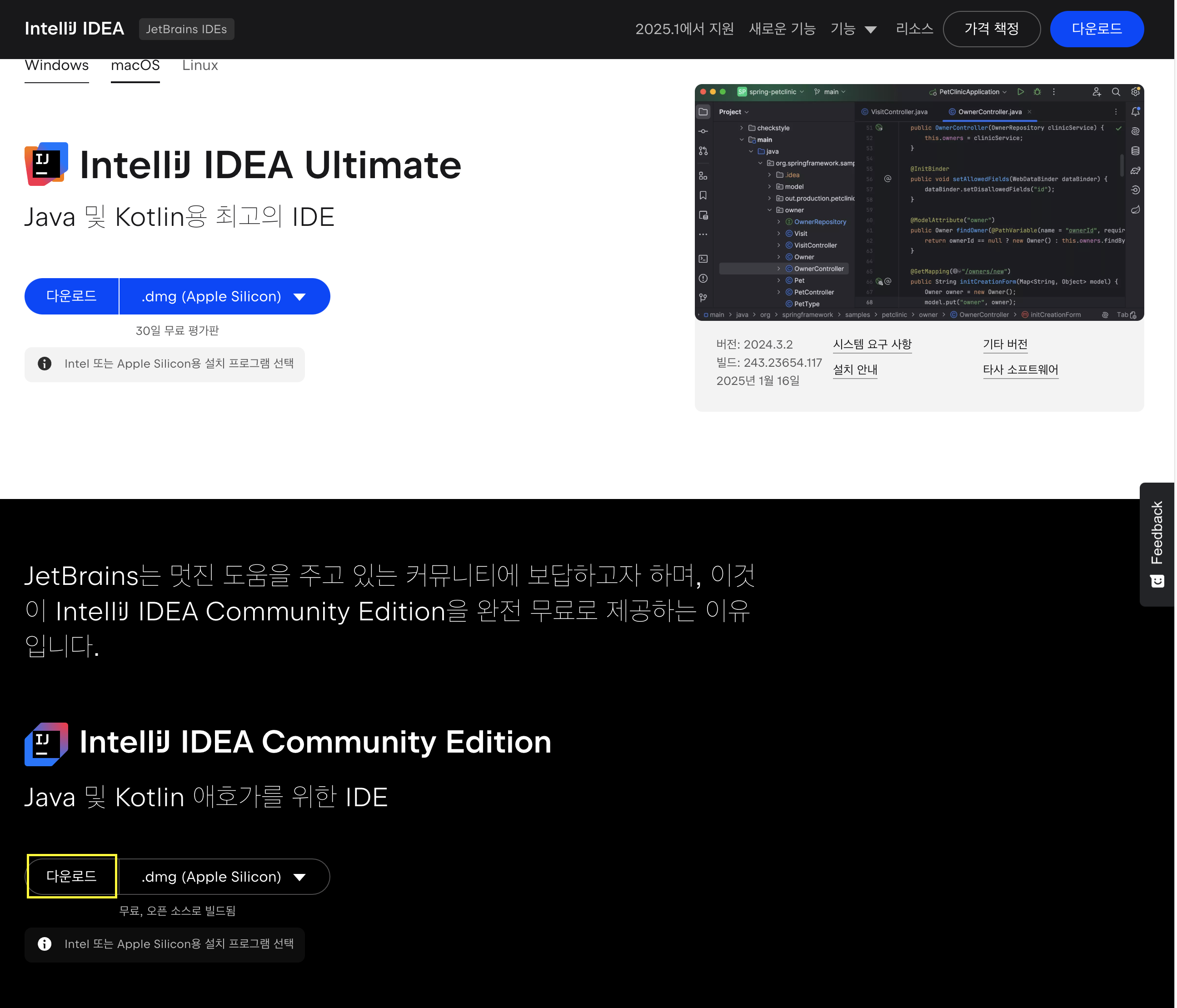Open the 기타 버전 link
Image resolution: width=1177 pixels, height=1008 pixels.
(x=1005, y=344)
